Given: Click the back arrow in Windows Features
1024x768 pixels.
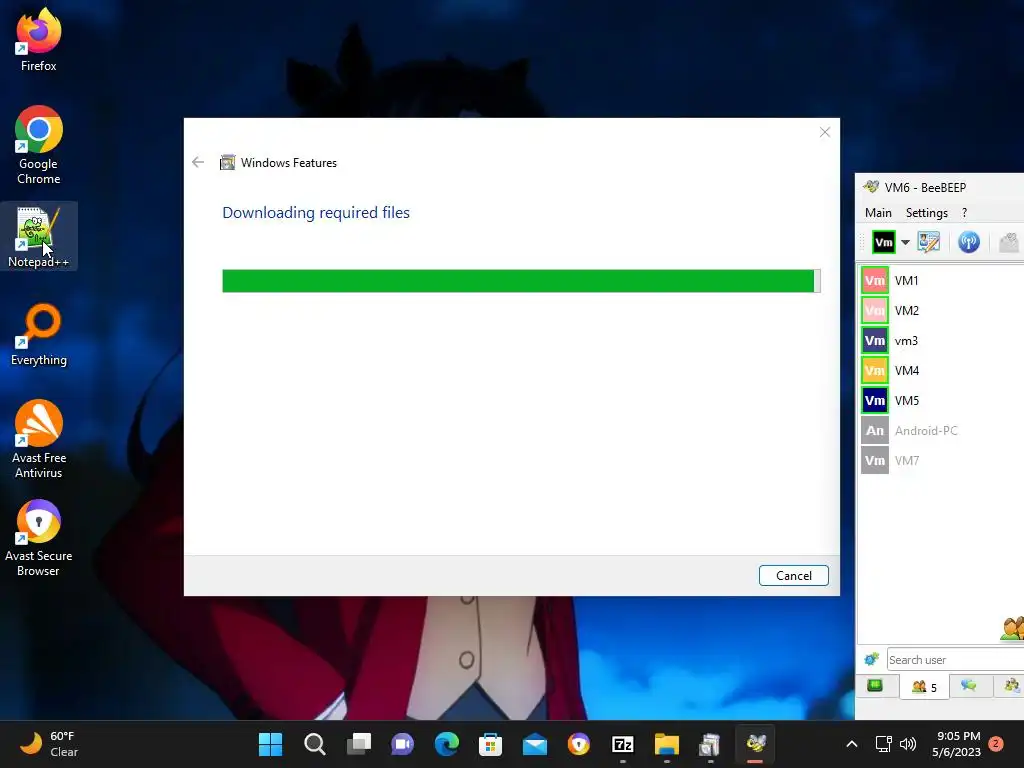Looking at the screenshot, I should 198,162.
